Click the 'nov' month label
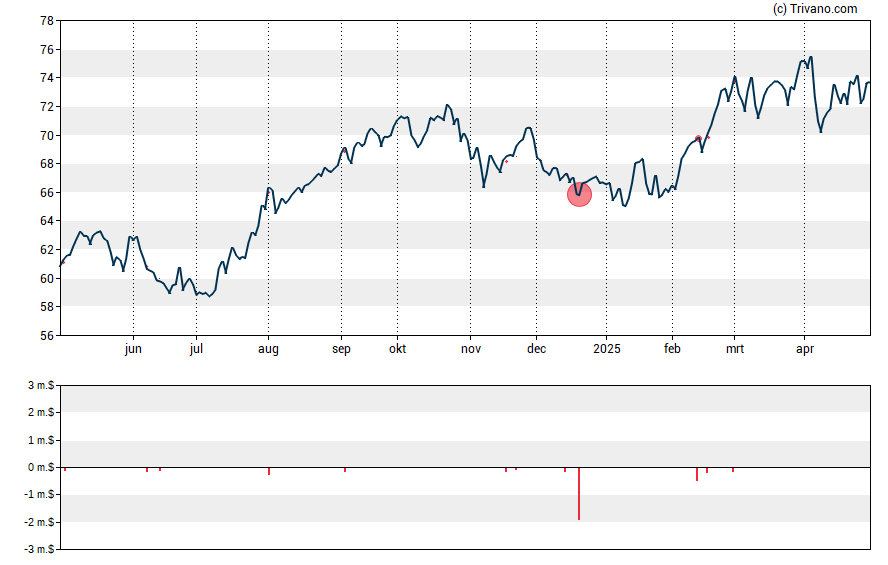The height and width of the screenshot is (565, 888). [x=471, y=349]
